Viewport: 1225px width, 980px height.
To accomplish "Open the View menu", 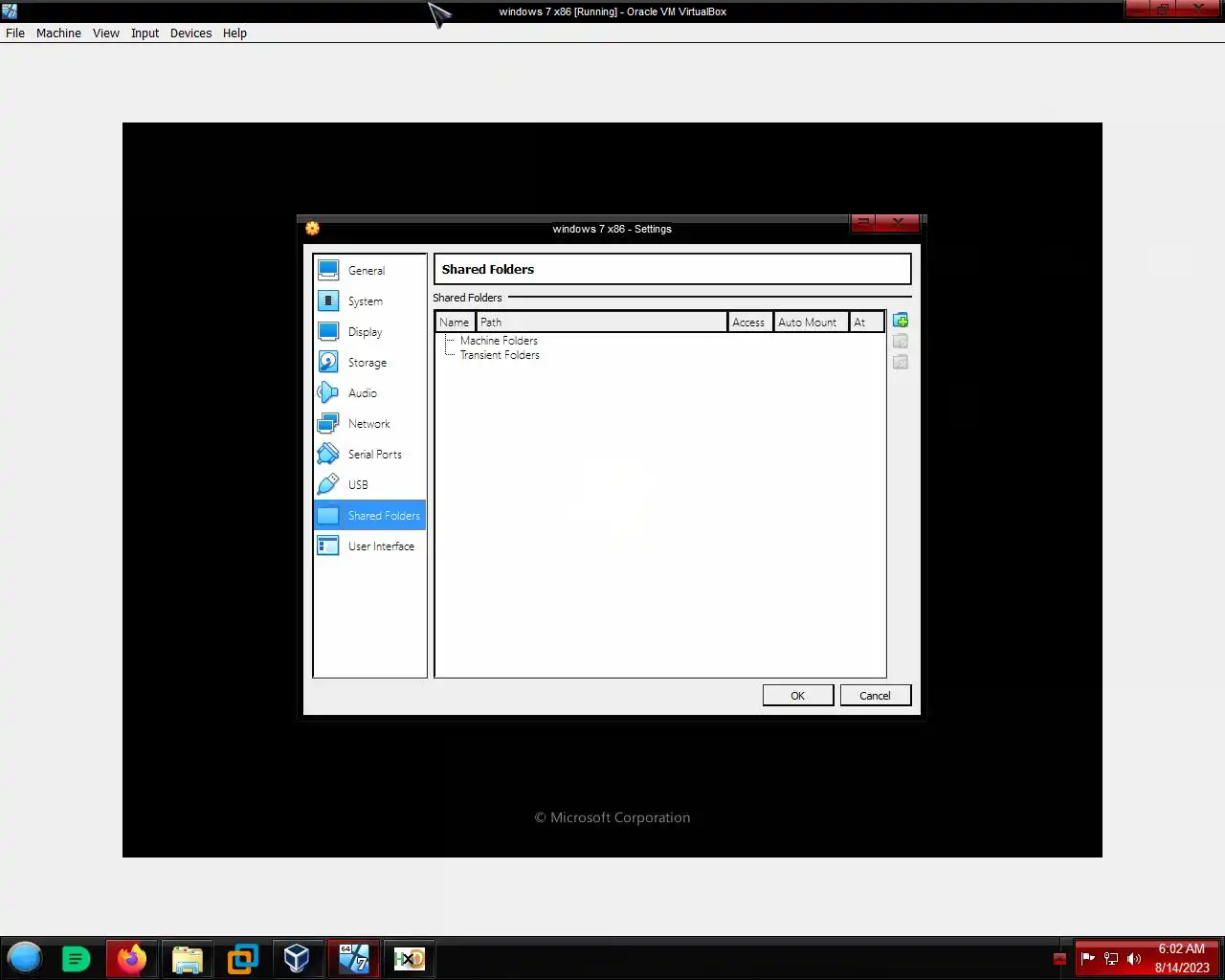I will click(106, 33).
